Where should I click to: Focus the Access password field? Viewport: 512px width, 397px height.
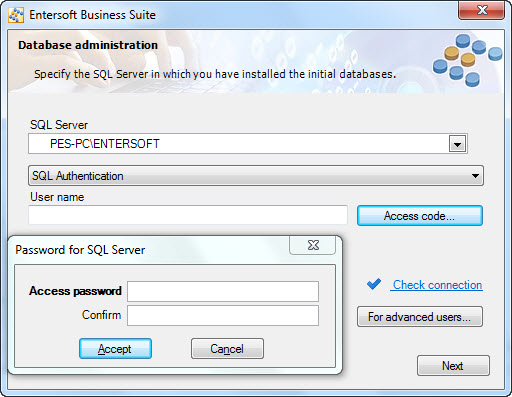(x=223, y=291)
